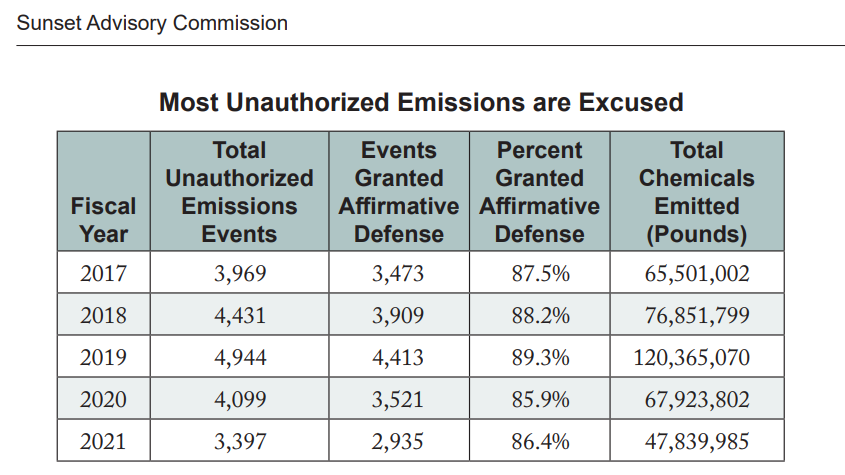Click the 2017 fiscal year cell
The width and height of the screenshot is (845, 475).
click(104, 273)
